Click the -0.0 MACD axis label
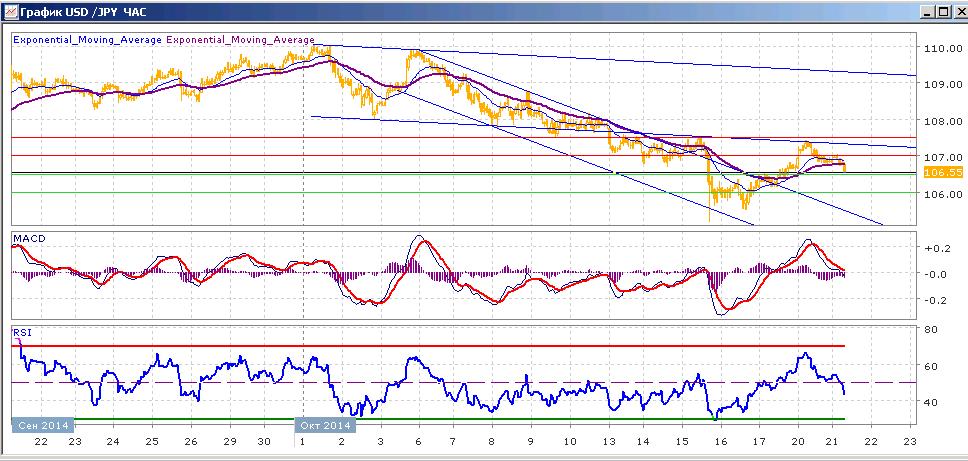968x461 pixels. coord(934,274)
